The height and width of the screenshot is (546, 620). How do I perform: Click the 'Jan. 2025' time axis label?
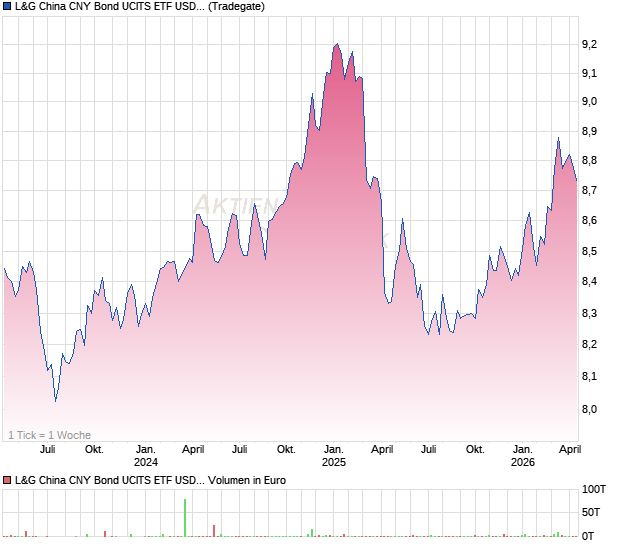coord(334,456)
